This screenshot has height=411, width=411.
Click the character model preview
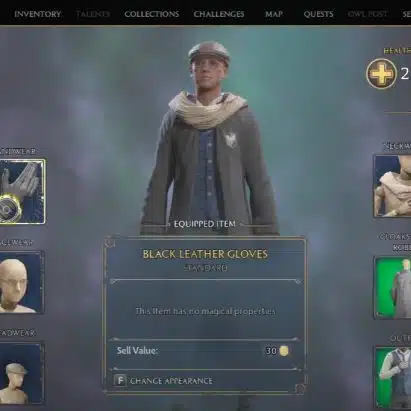[x=209, y=137]
